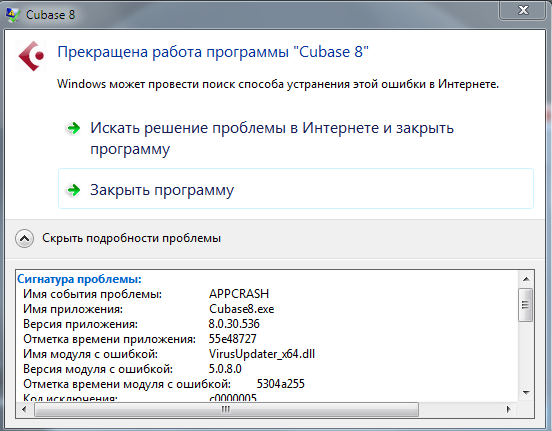
Task: Click the Сигнатура проблемы heading
Action: pyautogui.click(x=79, y=279)
